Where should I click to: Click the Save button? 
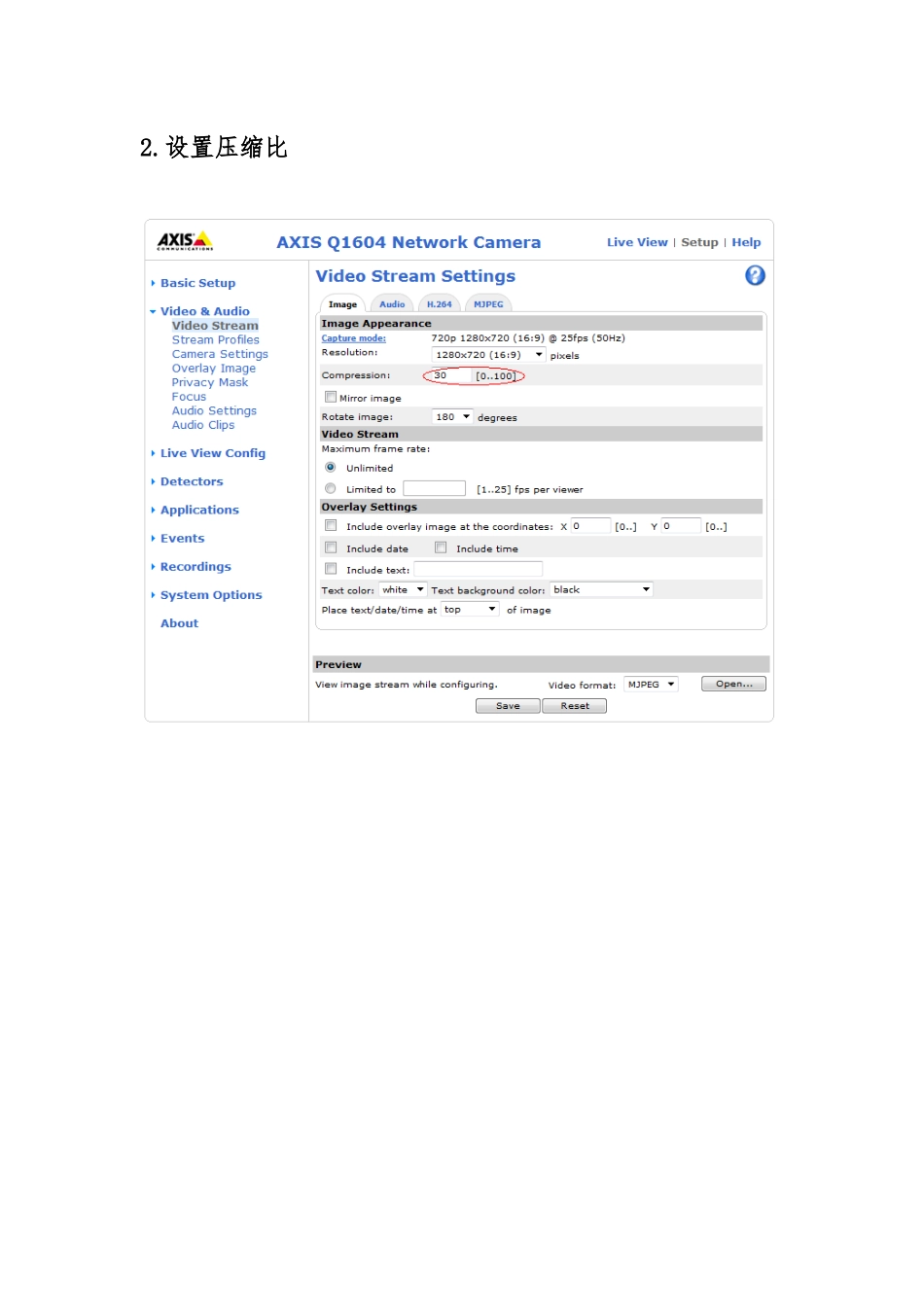(x=508, y=706)
